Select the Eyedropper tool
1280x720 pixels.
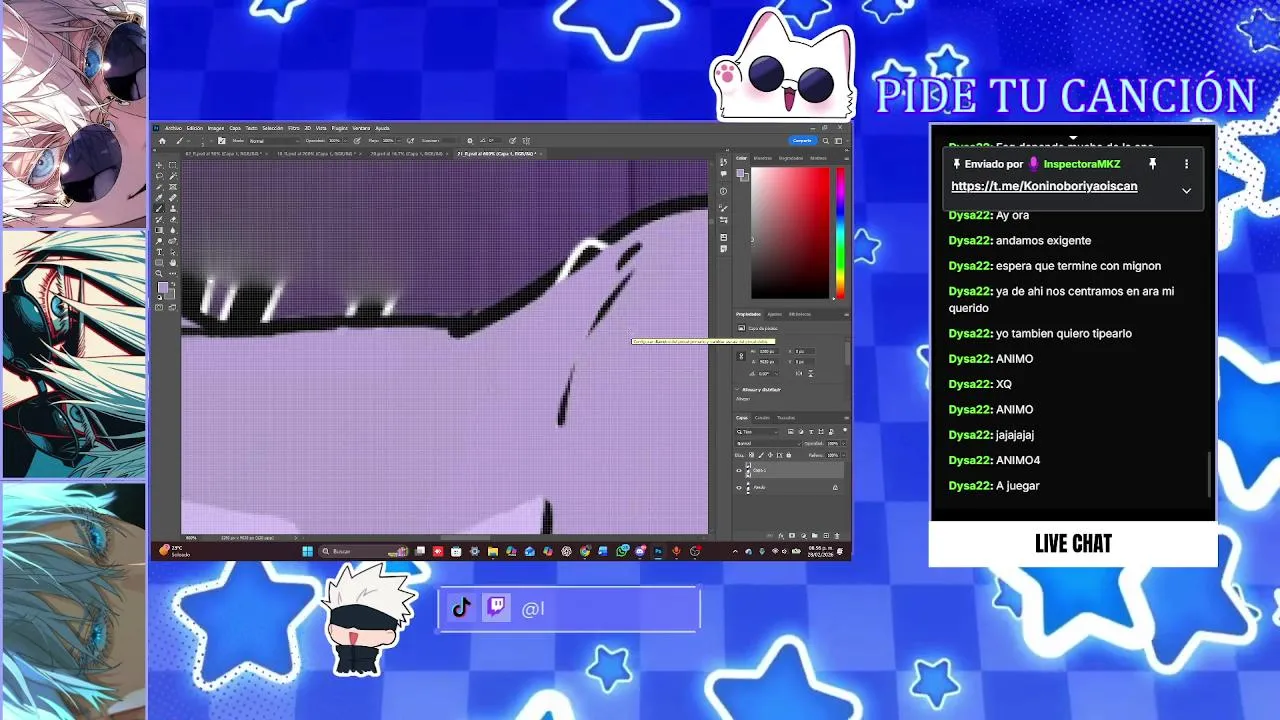[x=159, y=198]
